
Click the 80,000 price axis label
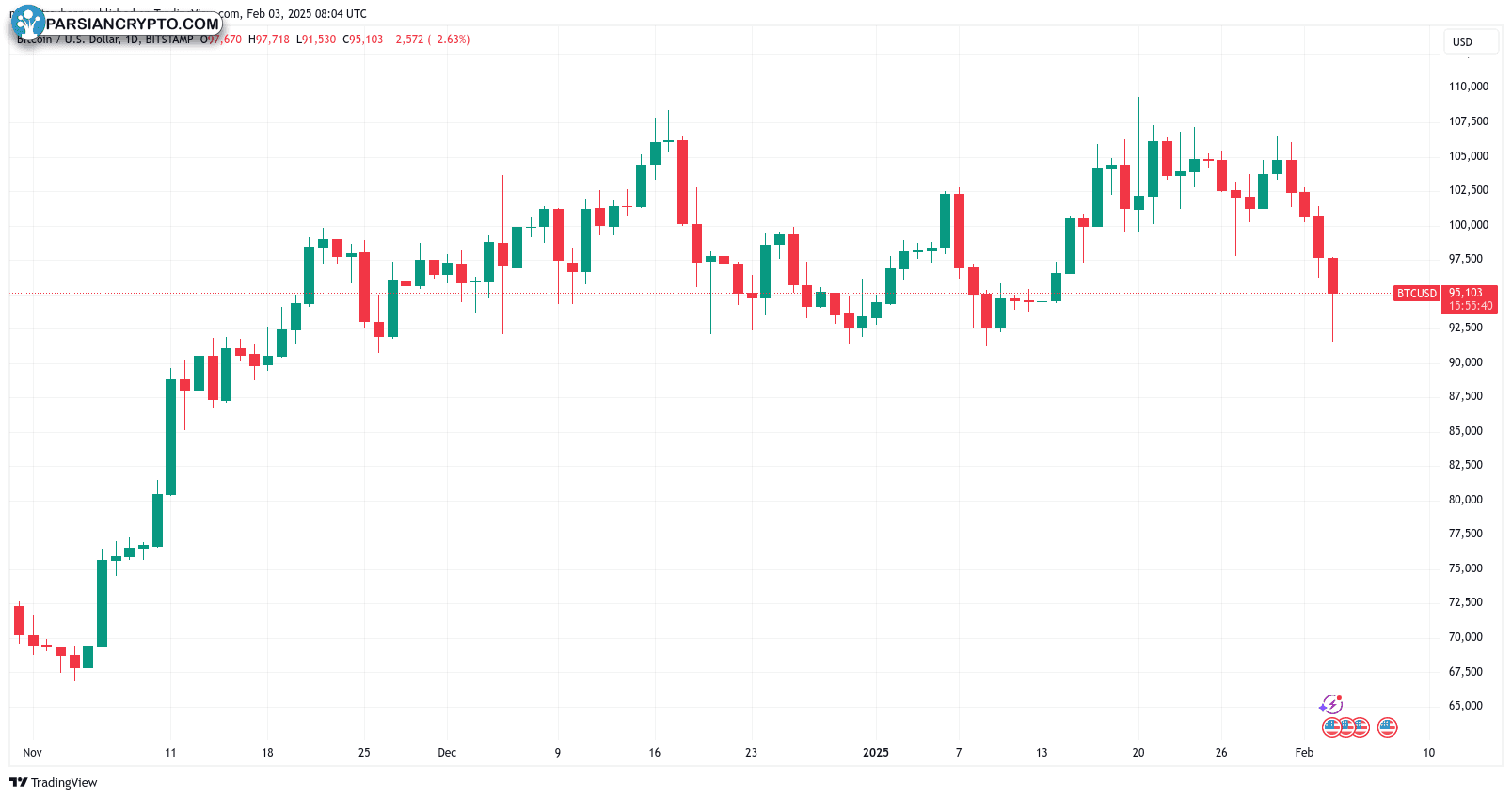[1466, 500]
